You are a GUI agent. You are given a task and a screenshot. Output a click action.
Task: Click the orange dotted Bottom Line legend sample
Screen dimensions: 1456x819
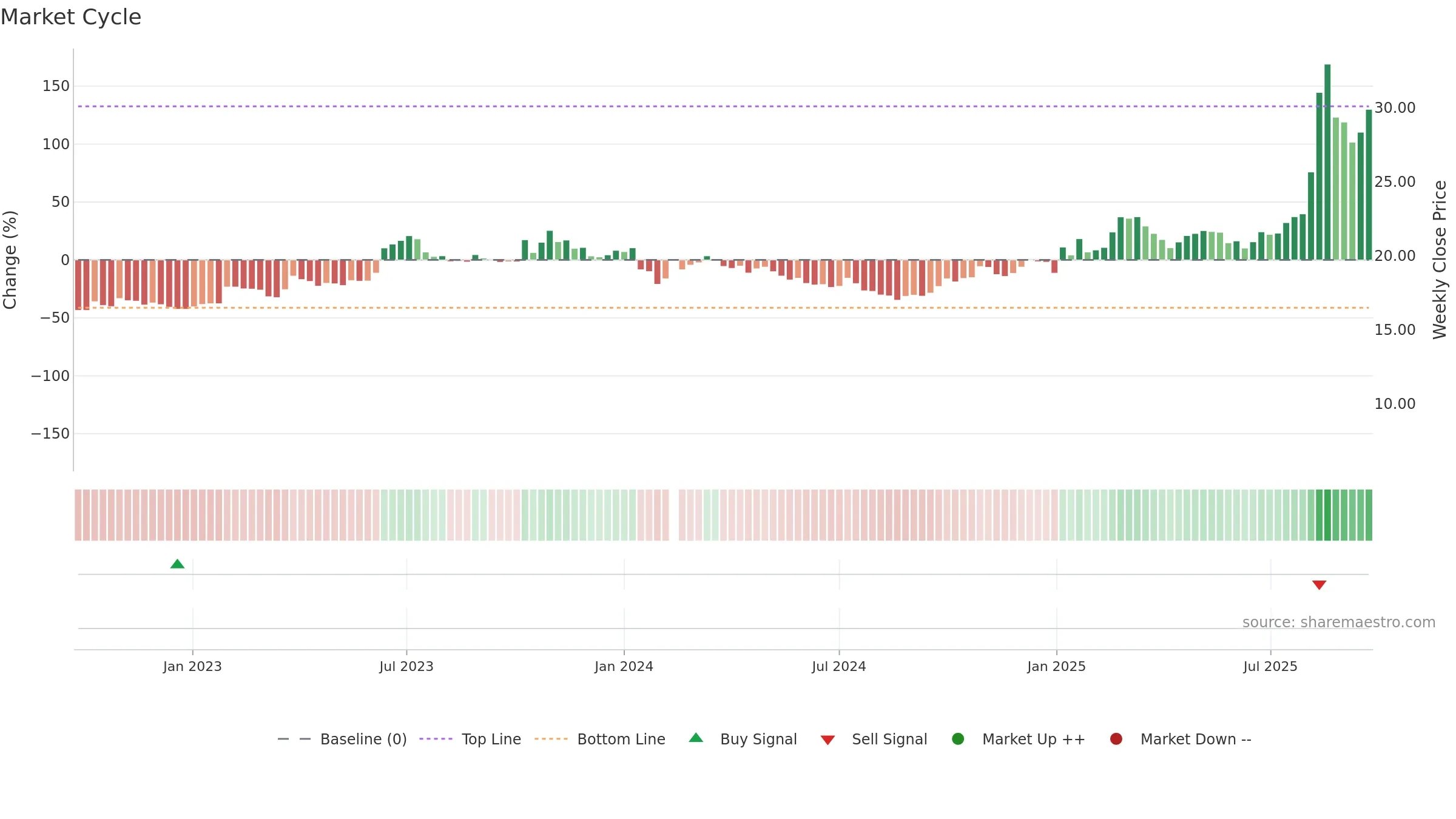coord(551,739)
